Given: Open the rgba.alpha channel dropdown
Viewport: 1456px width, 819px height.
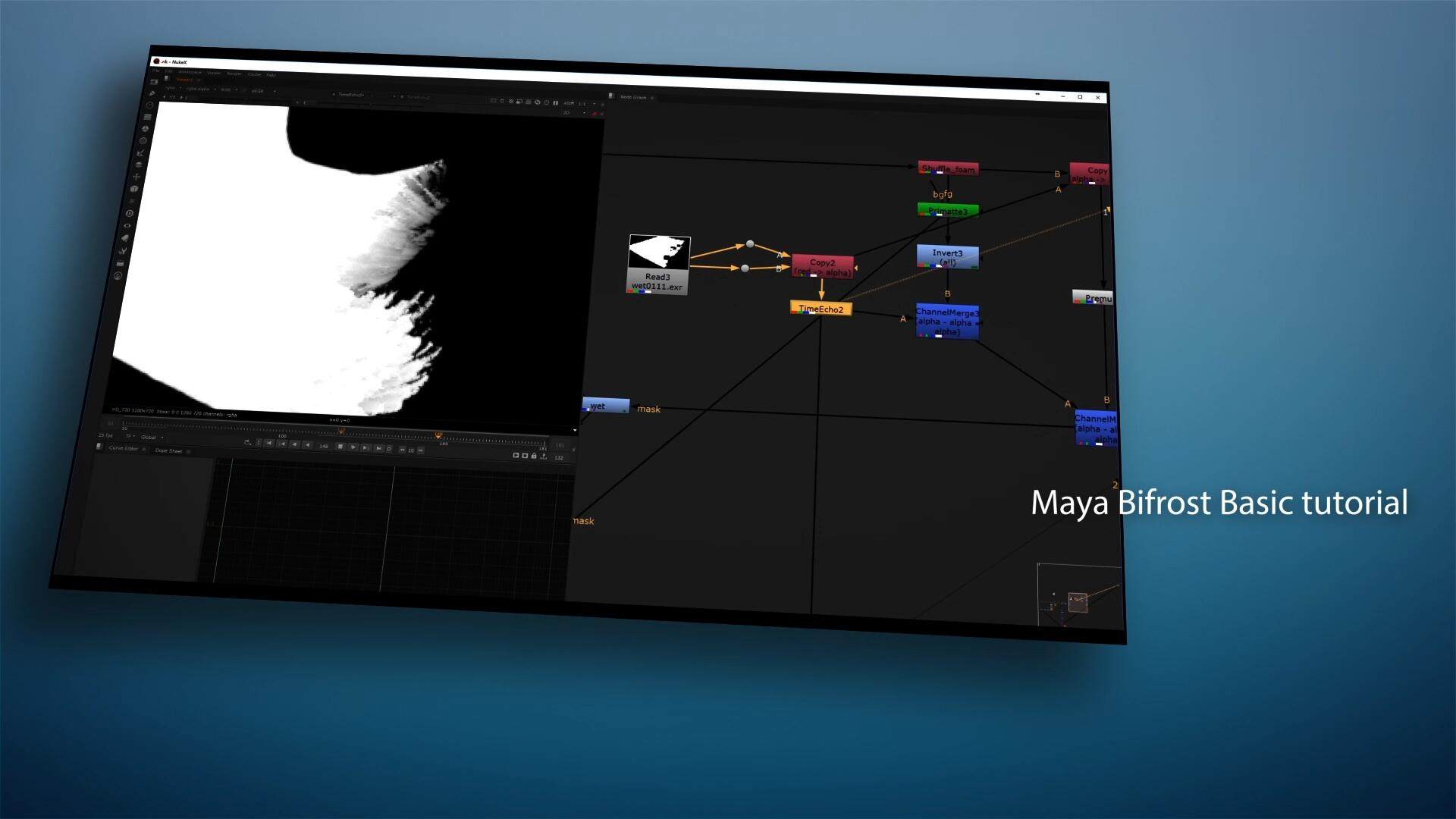Looking at the screenshot, I should pyautogui.click(x=200, y=89).
